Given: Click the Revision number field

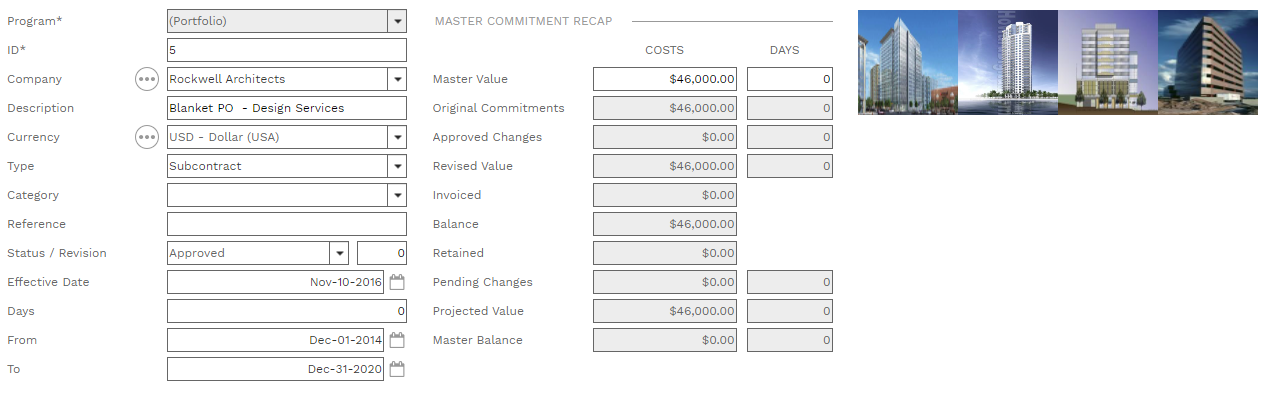Looking at the screenshot, I should point(382,253).
